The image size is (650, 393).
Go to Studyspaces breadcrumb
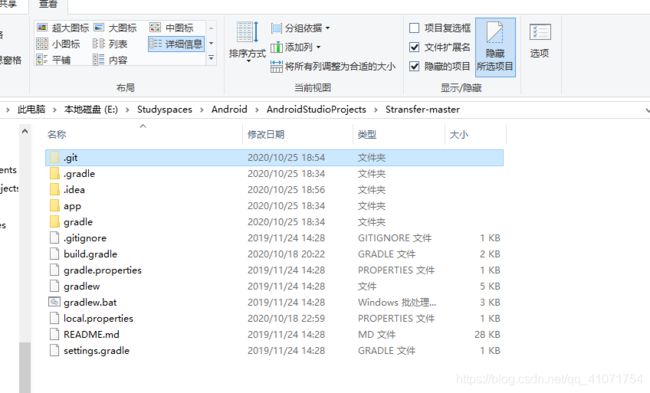(165, 109)
